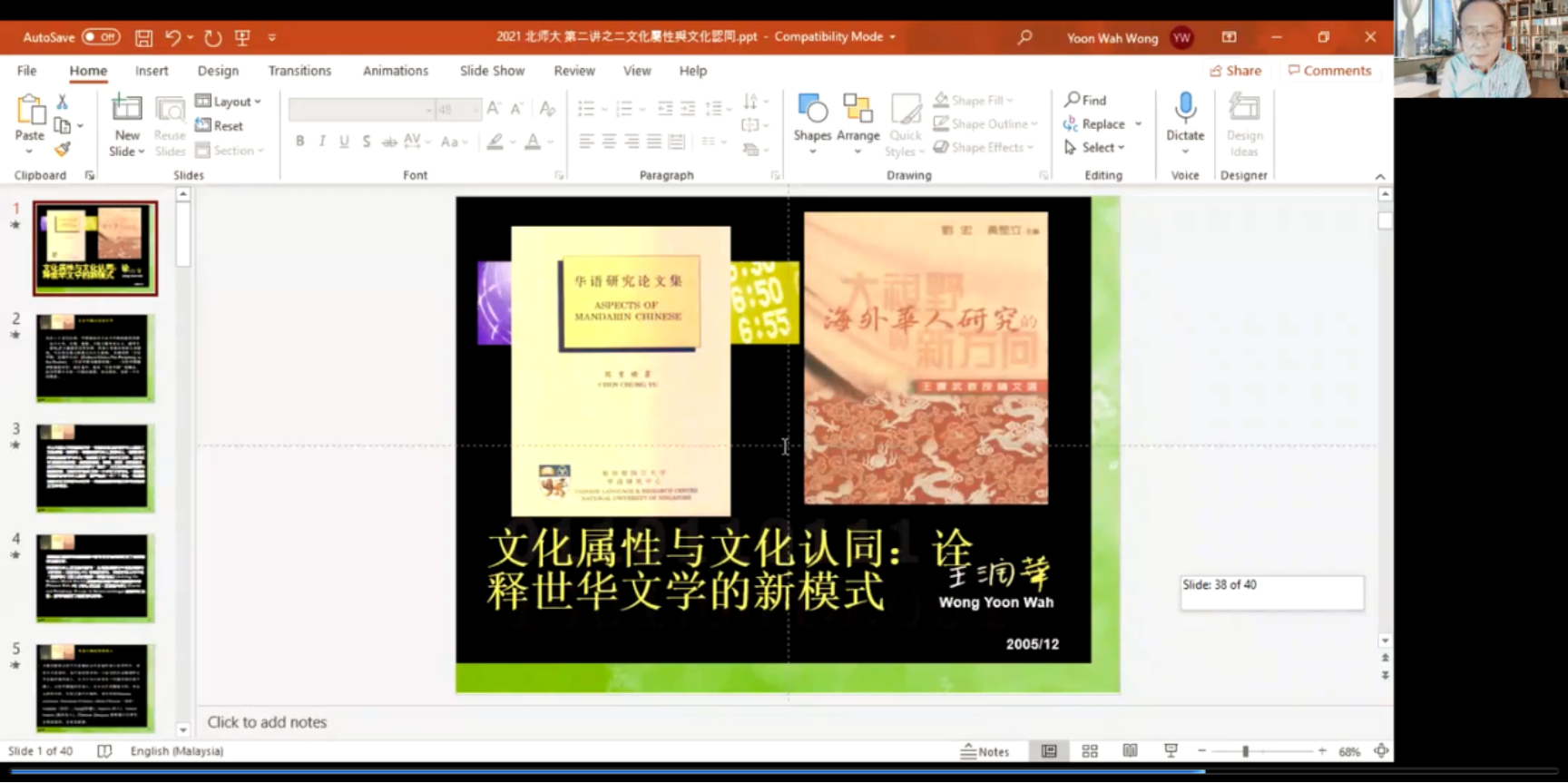Viewport: 1568px width, 783px height.
Task: Open the Transitions ribbon tab
Action: tap(299, 71)
